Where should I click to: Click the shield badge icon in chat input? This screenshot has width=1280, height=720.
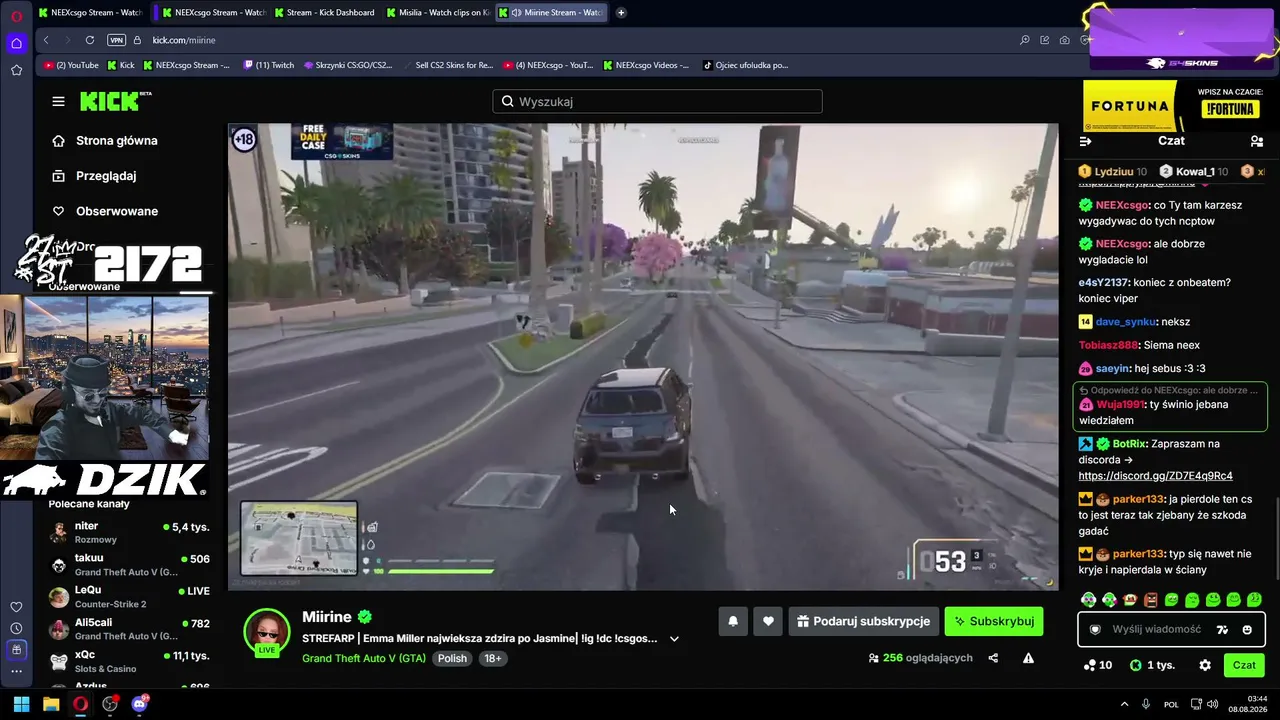point(1095,629)
